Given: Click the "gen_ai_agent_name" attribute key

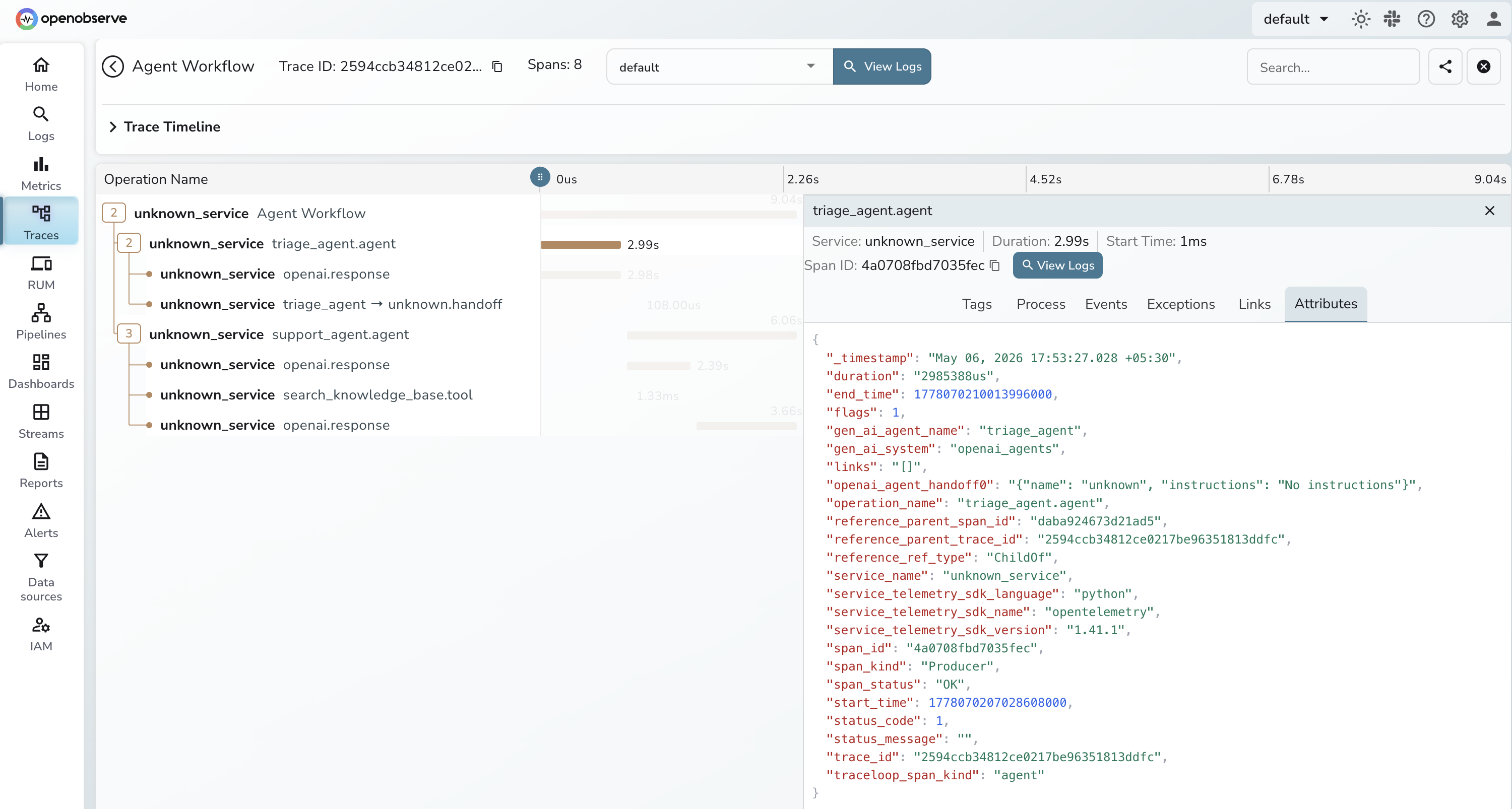Looking at the screenshot, I should 896,431.
